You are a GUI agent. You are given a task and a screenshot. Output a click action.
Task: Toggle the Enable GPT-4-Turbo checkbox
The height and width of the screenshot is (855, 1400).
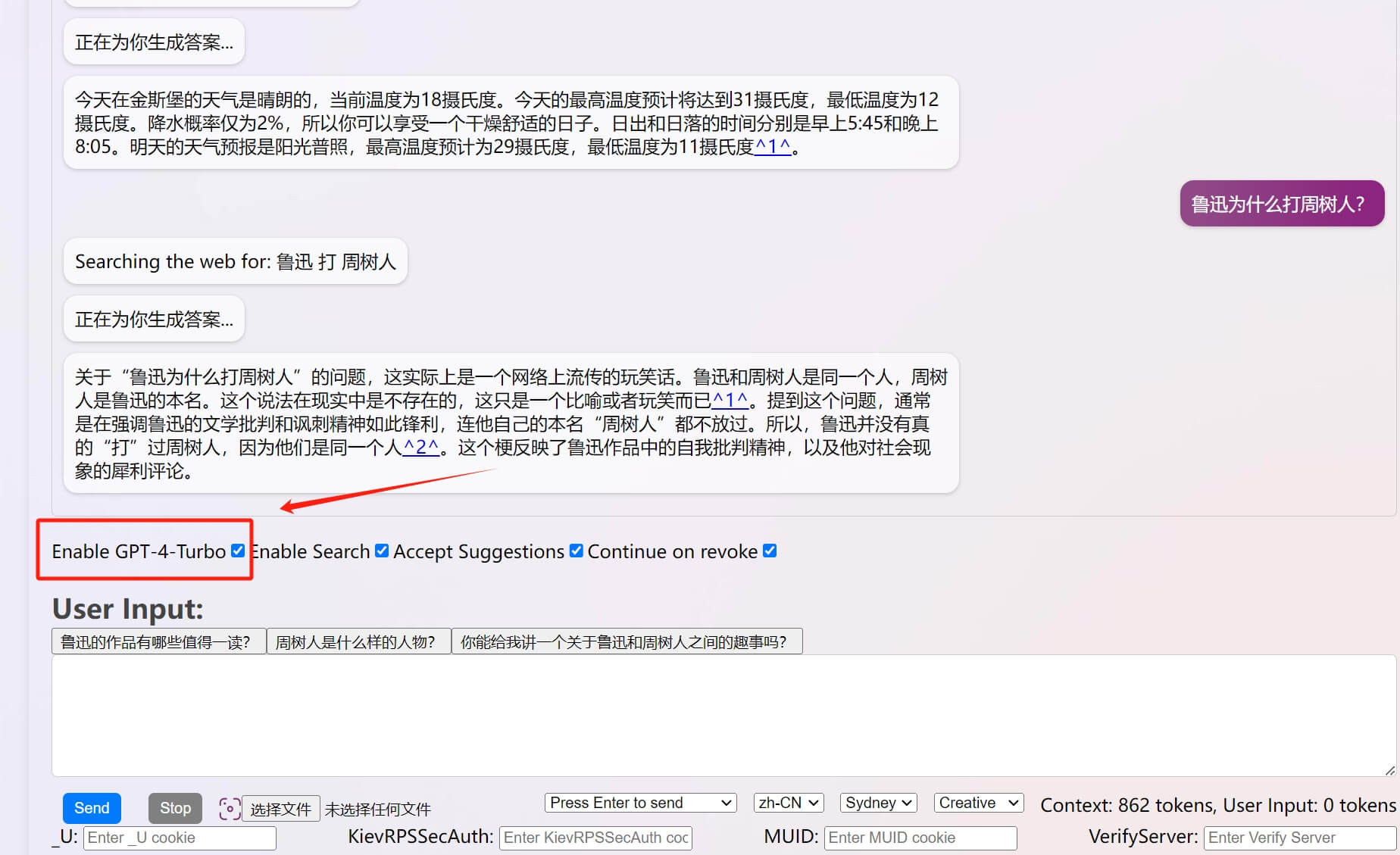pyautogui.click(x=238, y=551)
